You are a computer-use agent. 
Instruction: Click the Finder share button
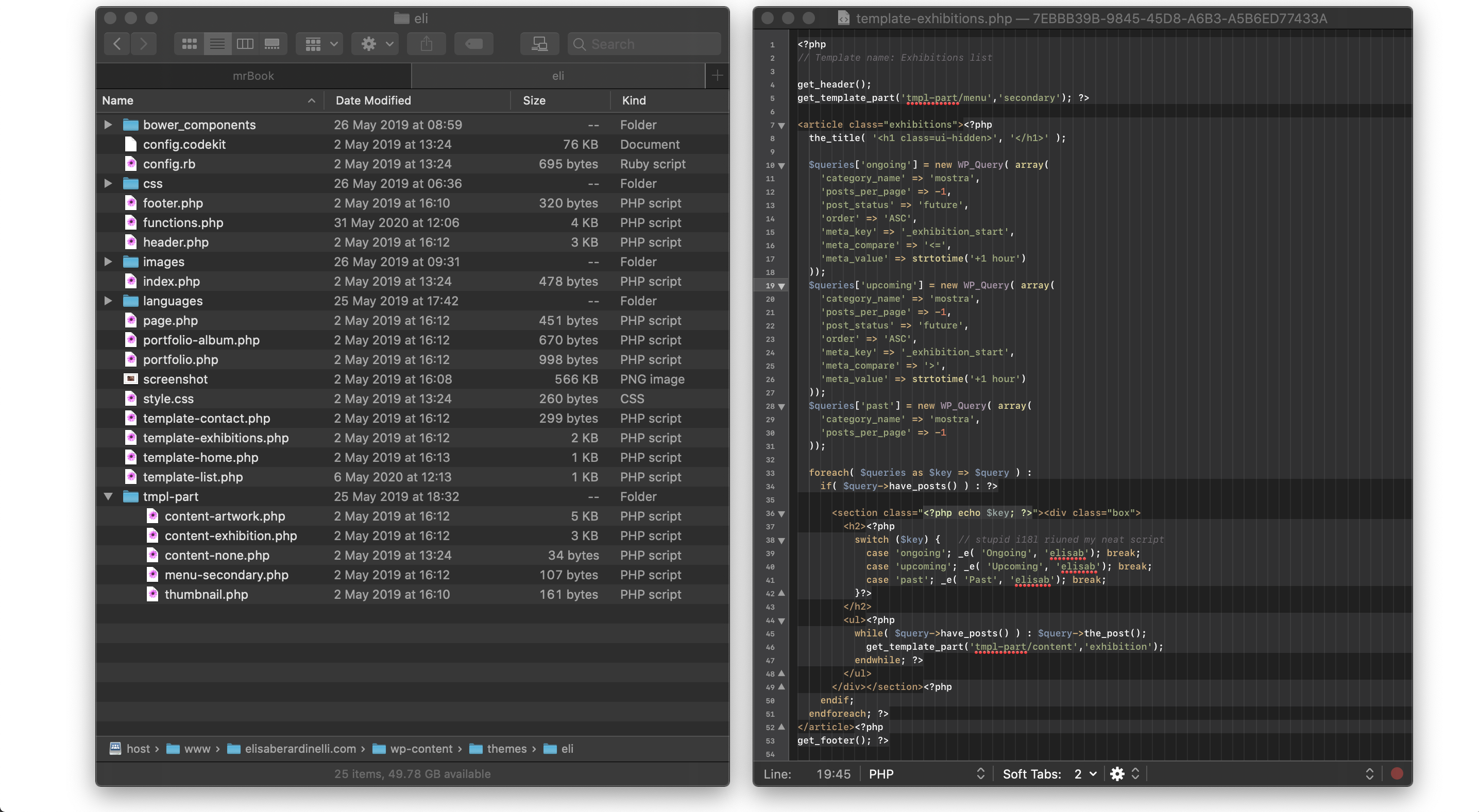click(426, 44)
